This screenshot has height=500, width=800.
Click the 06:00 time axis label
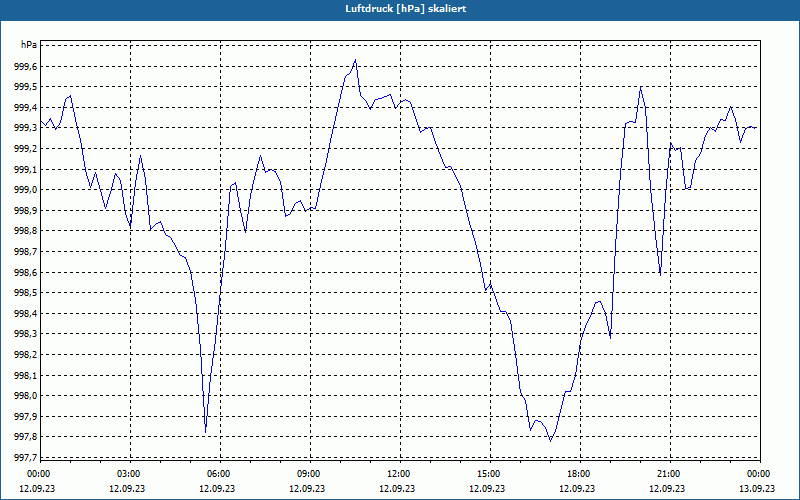coord(219,474)
